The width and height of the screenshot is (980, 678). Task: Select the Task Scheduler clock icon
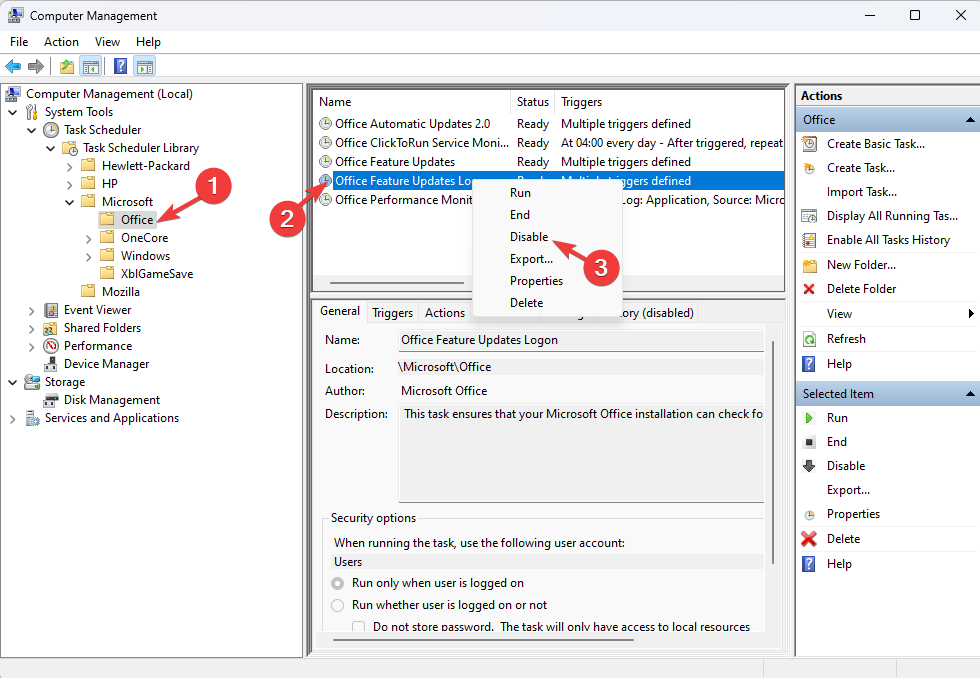point(51,130)
